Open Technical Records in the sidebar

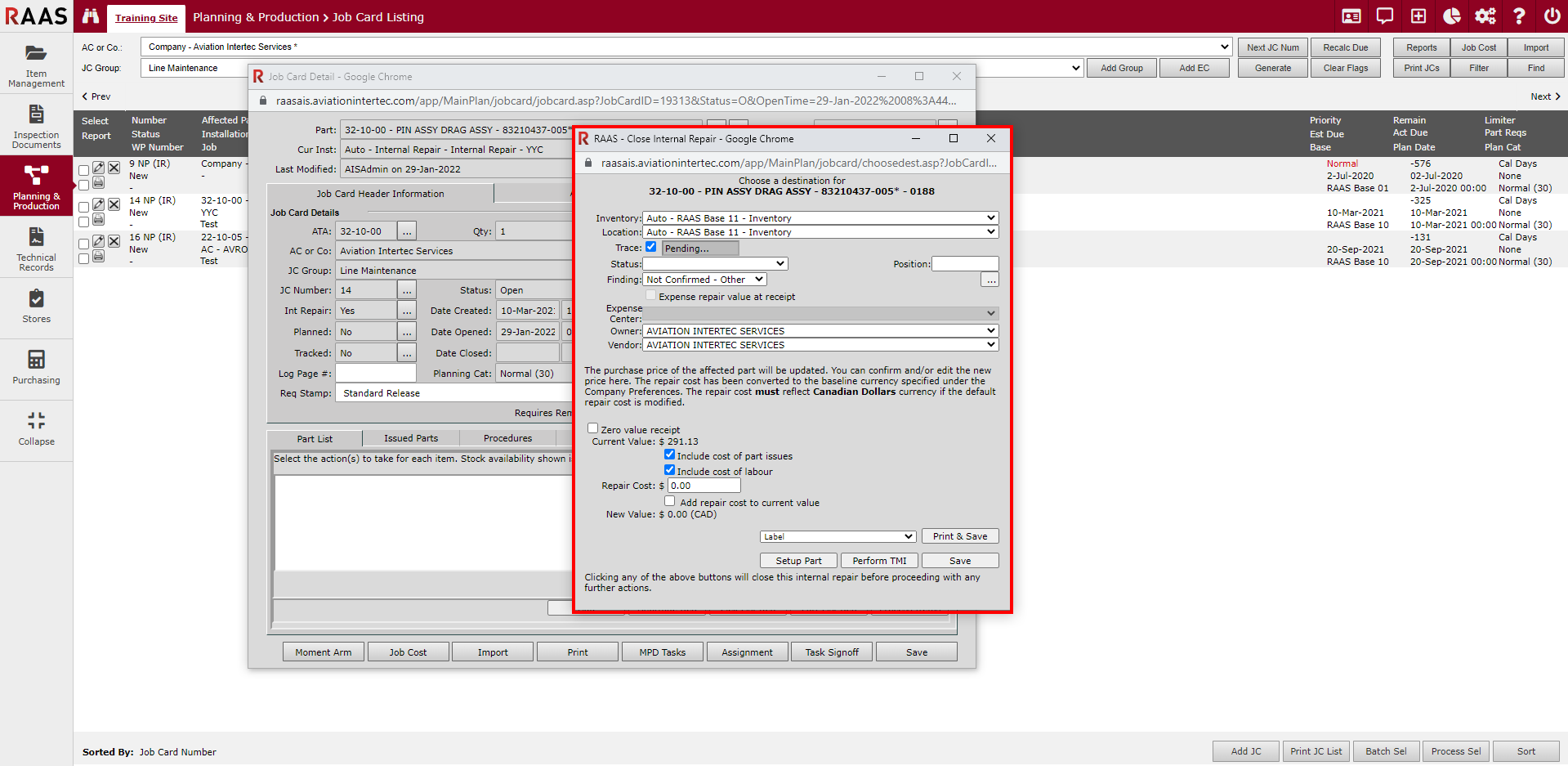36,248
